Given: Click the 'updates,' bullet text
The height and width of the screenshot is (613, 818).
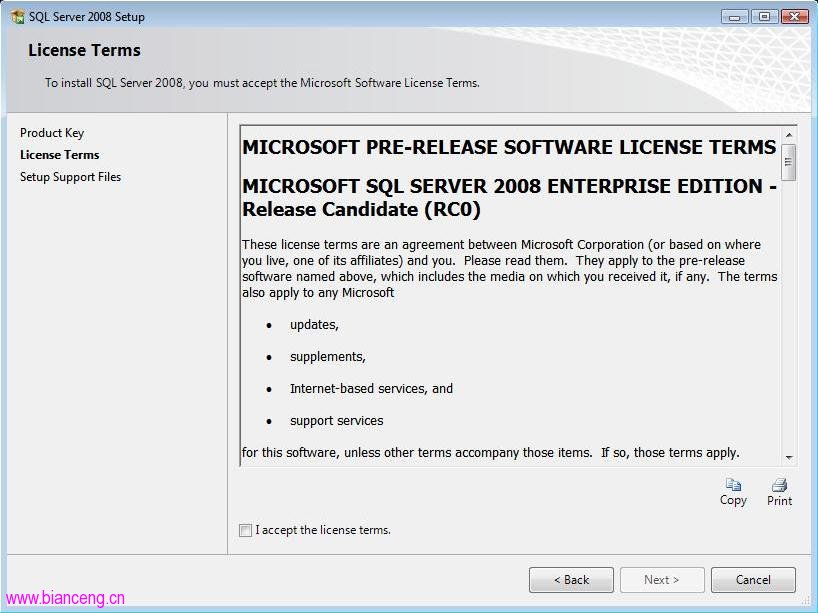Looking at the screenshot, I should [314, 324].
